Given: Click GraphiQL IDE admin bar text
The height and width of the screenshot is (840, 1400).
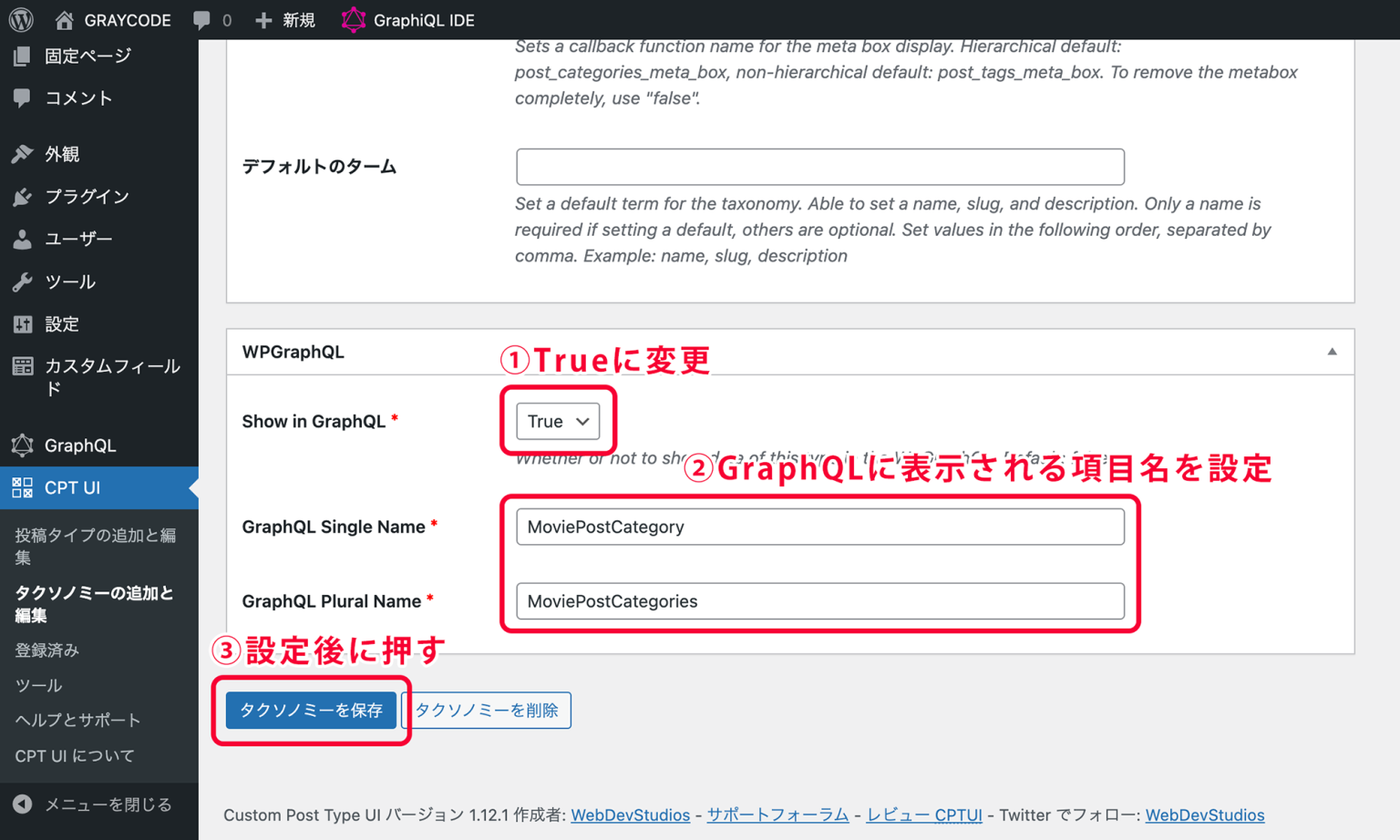Looking at the screenshot, I should coord(424,20).
